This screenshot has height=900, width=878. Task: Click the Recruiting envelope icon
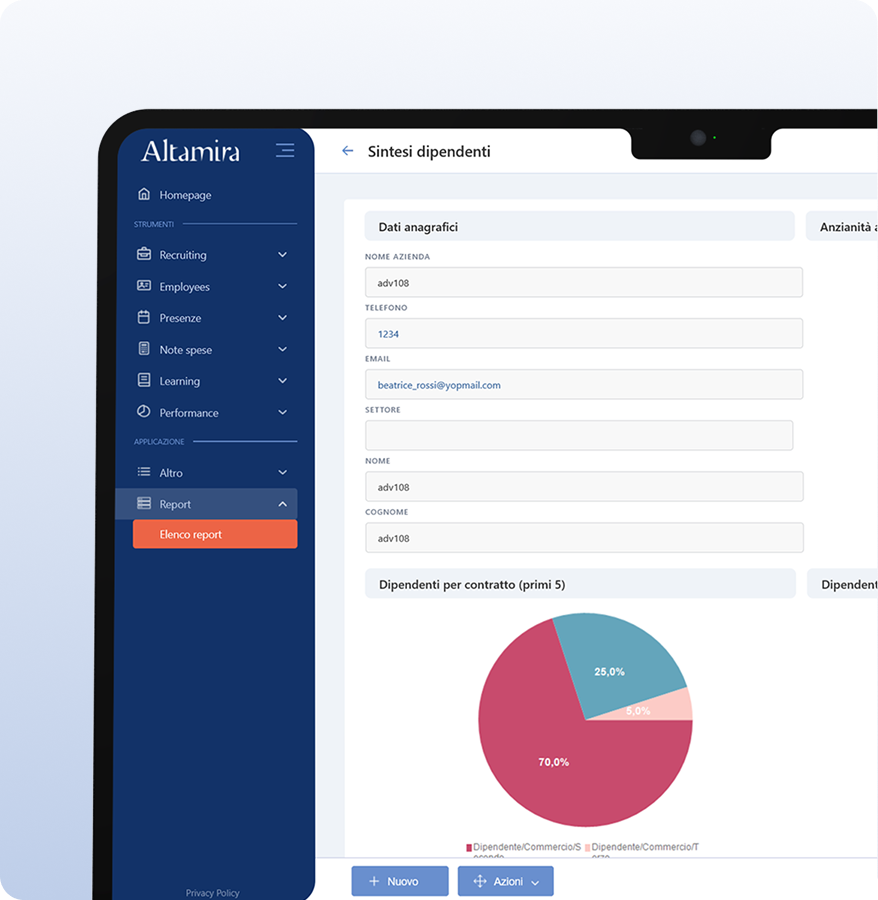144,255
